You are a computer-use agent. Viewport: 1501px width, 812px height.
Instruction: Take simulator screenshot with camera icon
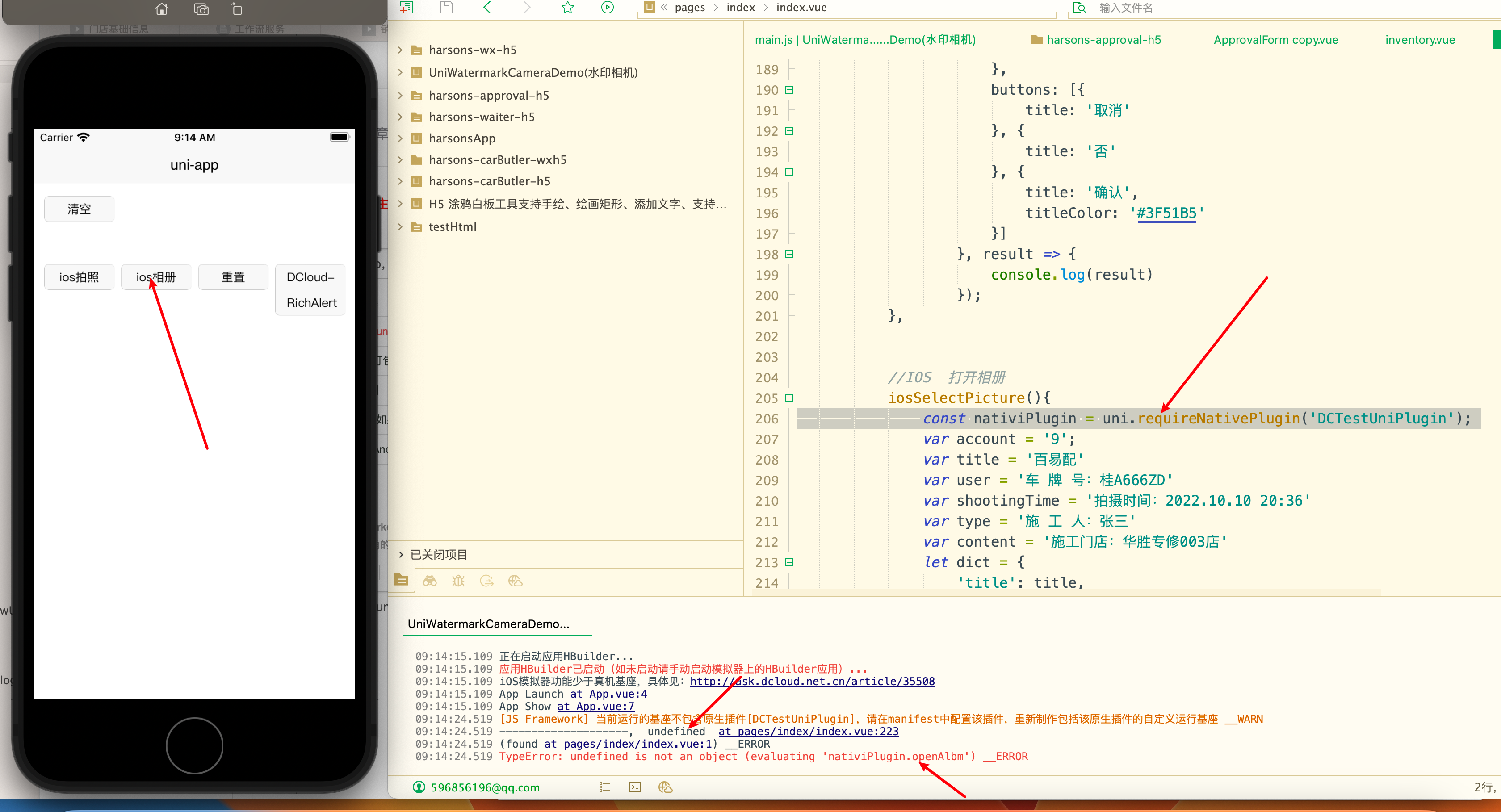201,9
